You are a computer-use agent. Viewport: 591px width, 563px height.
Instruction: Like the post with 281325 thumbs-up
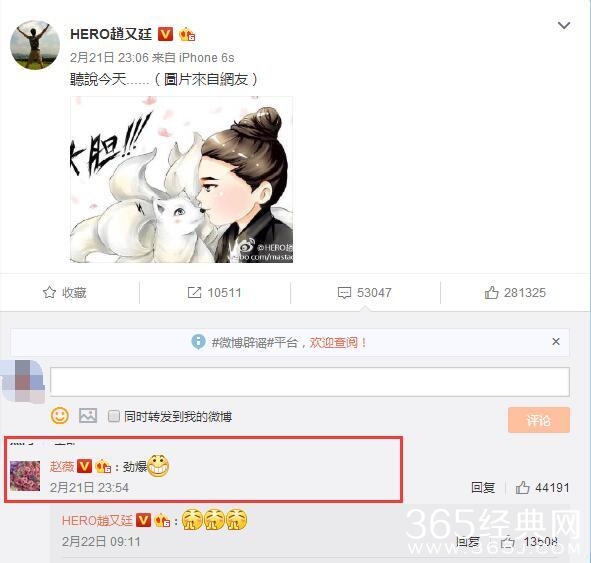click(x=491, y=292)
